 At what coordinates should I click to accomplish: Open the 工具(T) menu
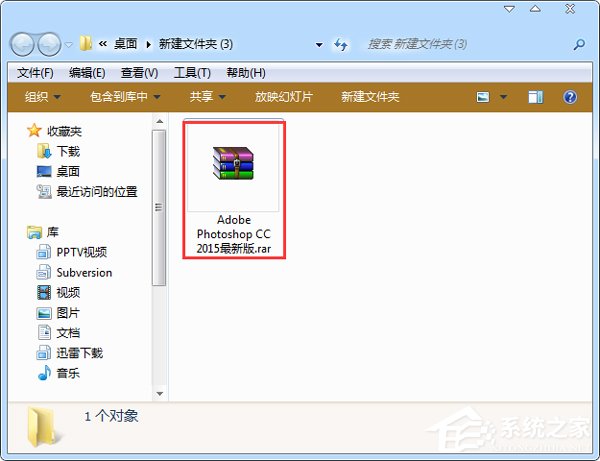click(x=192, y=73)
